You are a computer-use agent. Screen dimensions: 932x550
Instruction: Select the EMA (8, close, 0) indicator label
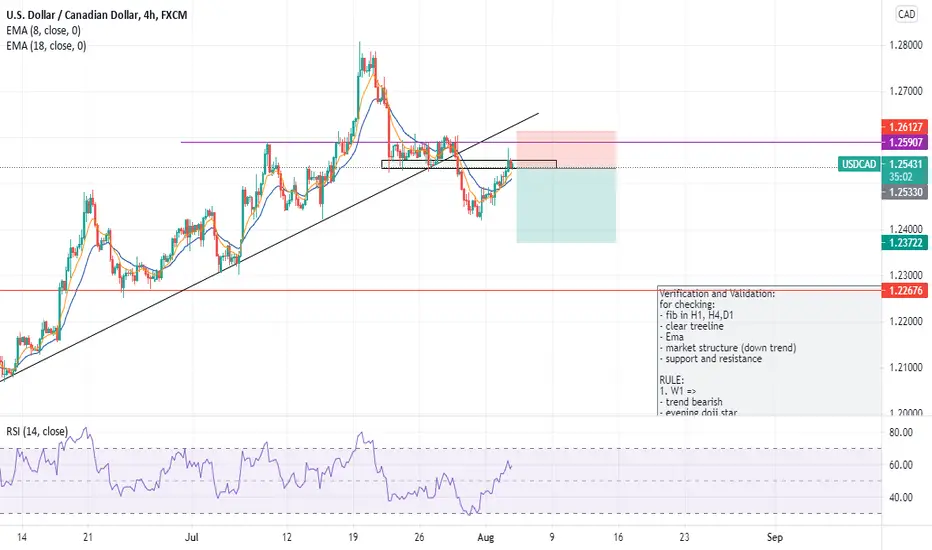pos(43,30)
